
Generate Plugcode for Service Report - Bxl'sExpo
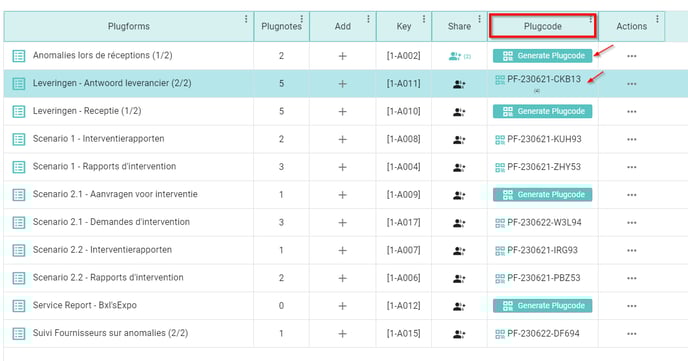click(542, 306)
